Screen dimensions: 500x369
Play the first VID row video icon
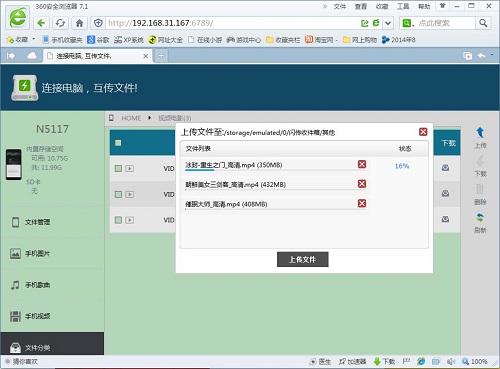tap(130, 168)
